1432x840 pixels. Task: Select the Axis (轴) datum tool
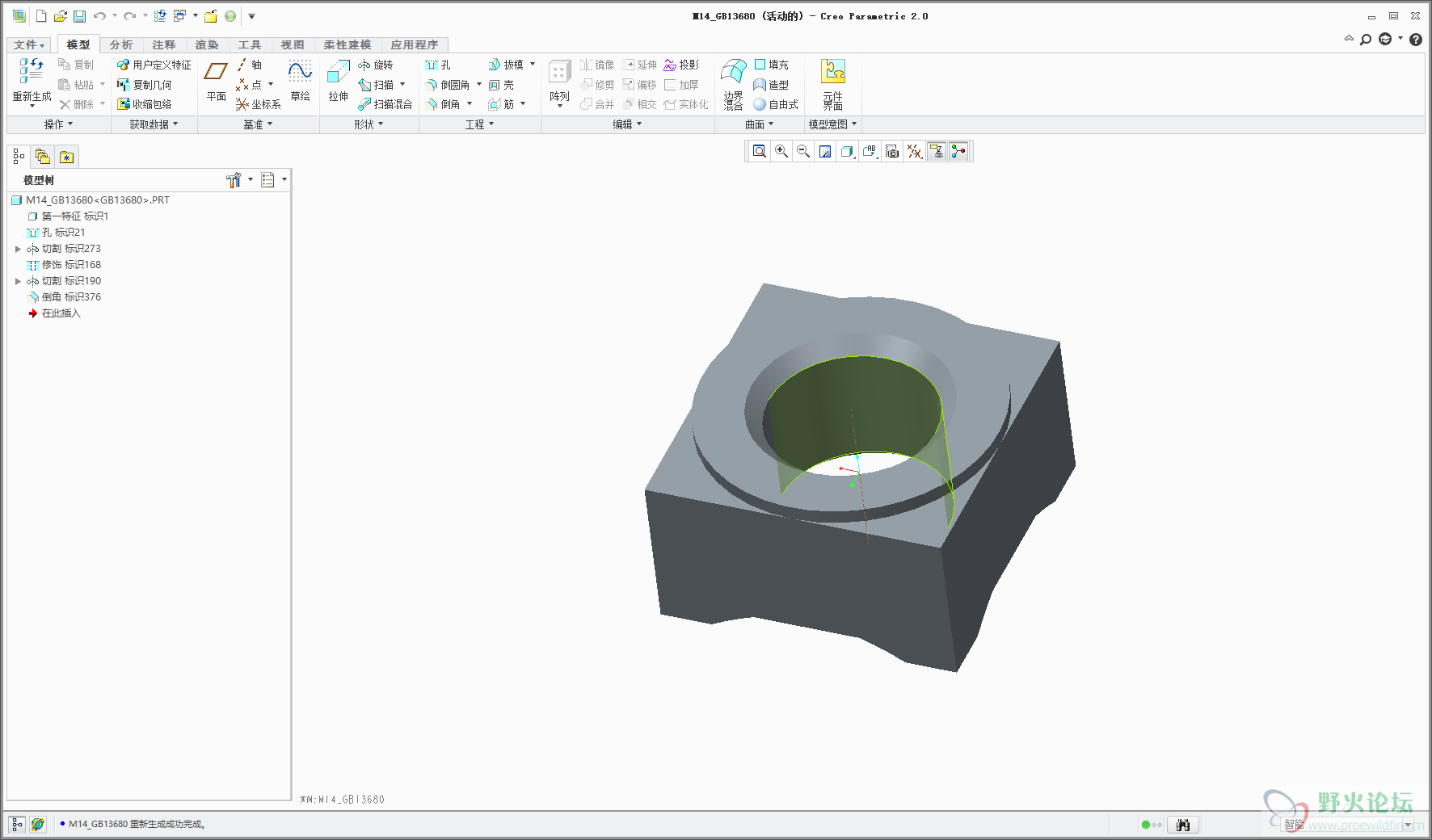[249, 65]
